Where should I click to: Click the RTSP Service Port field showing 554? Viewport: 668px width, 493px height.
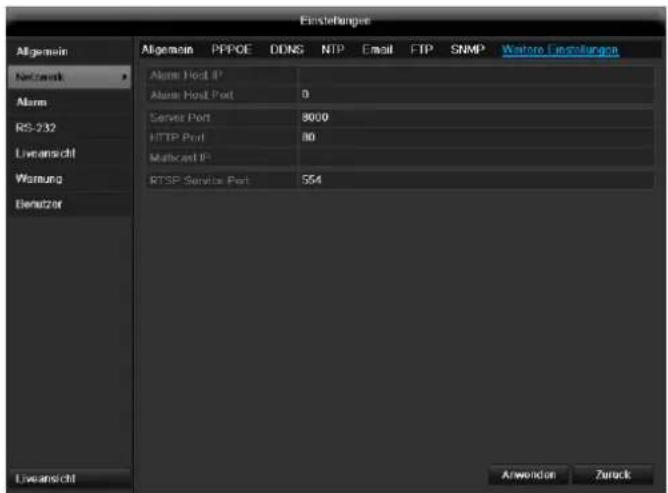(x=475, y=180)
